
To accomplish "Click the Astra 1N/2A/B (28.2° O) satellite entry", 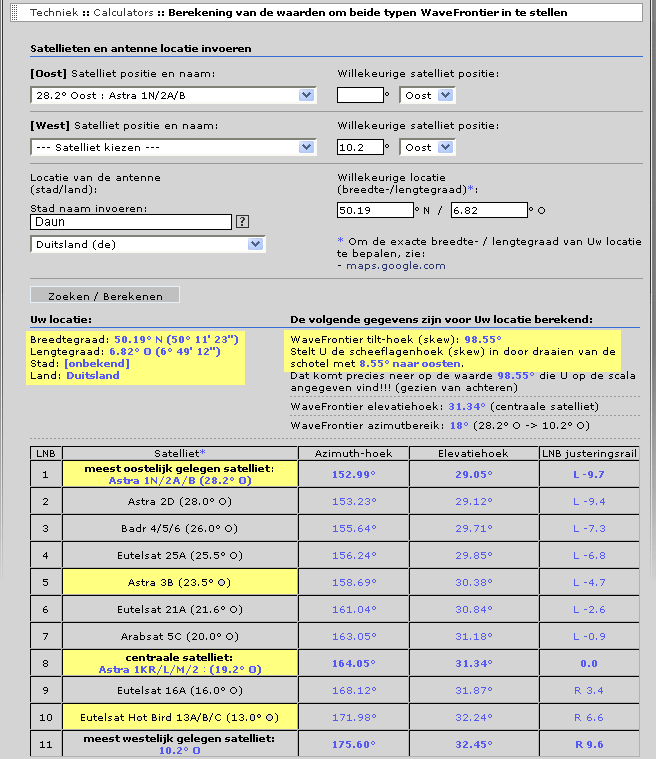I will (180, 481).
